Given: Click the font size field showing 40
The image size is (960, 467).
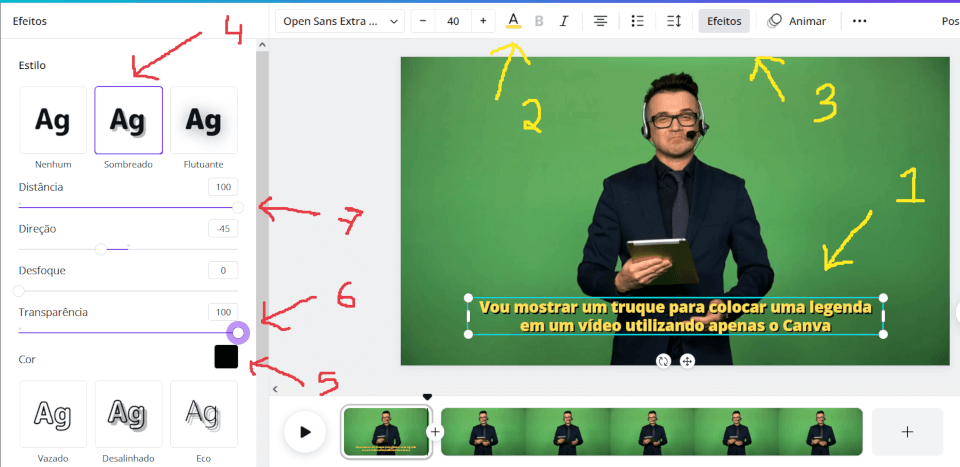Looking at the screenshot, I should (x=453, y=21).
